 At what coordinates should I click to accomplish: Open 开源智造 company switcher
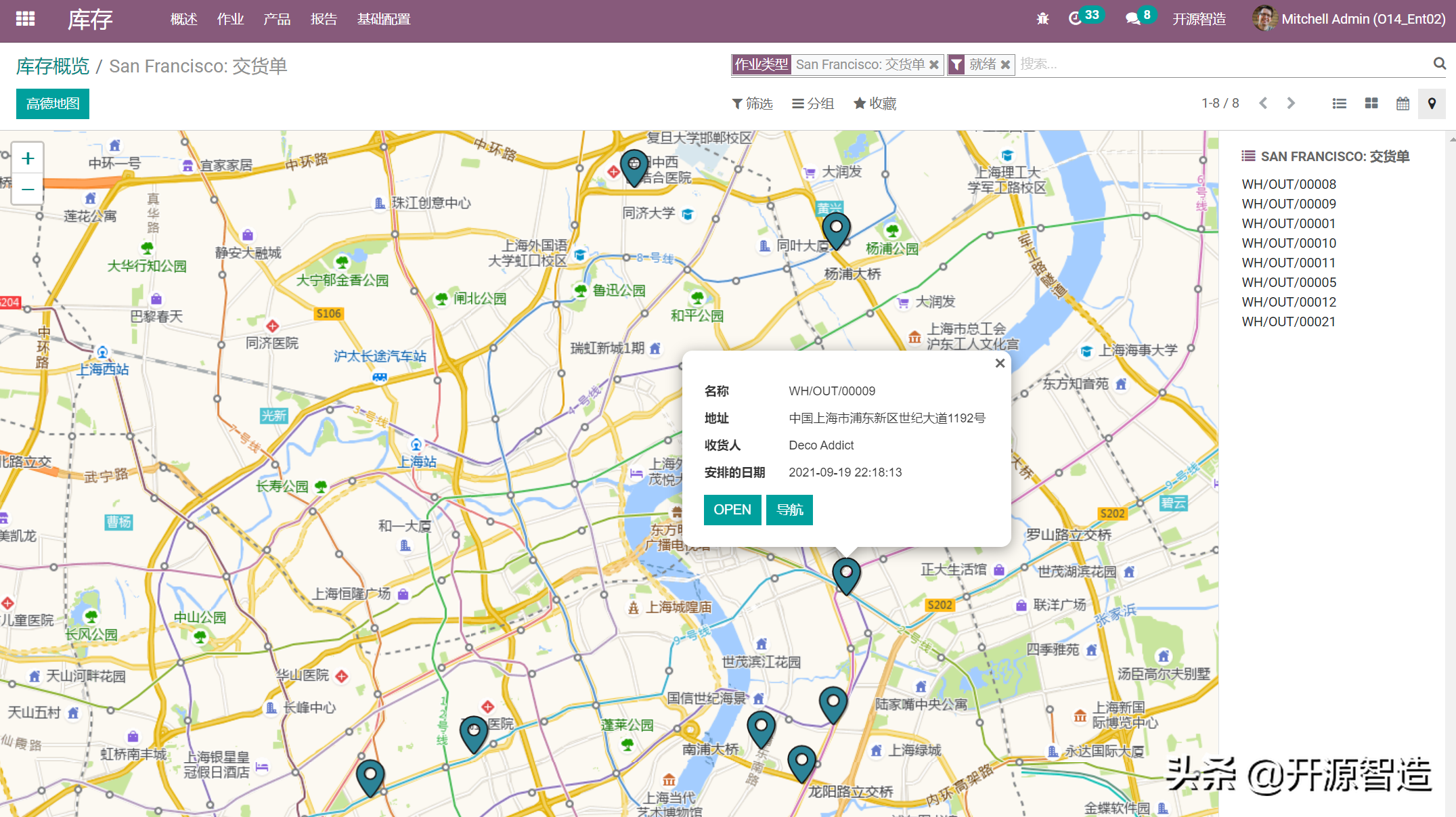pos(1199,19)
